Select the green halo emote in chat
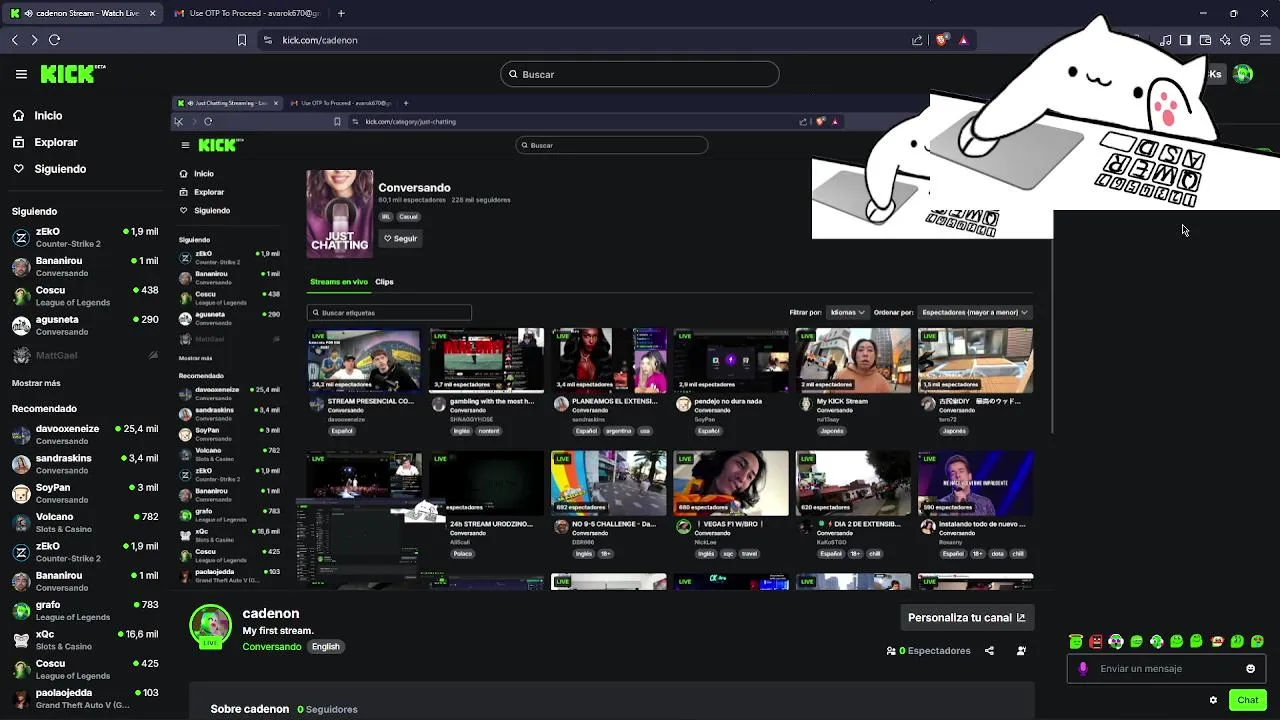The image size is (1280, 720). click(1076, 642)
